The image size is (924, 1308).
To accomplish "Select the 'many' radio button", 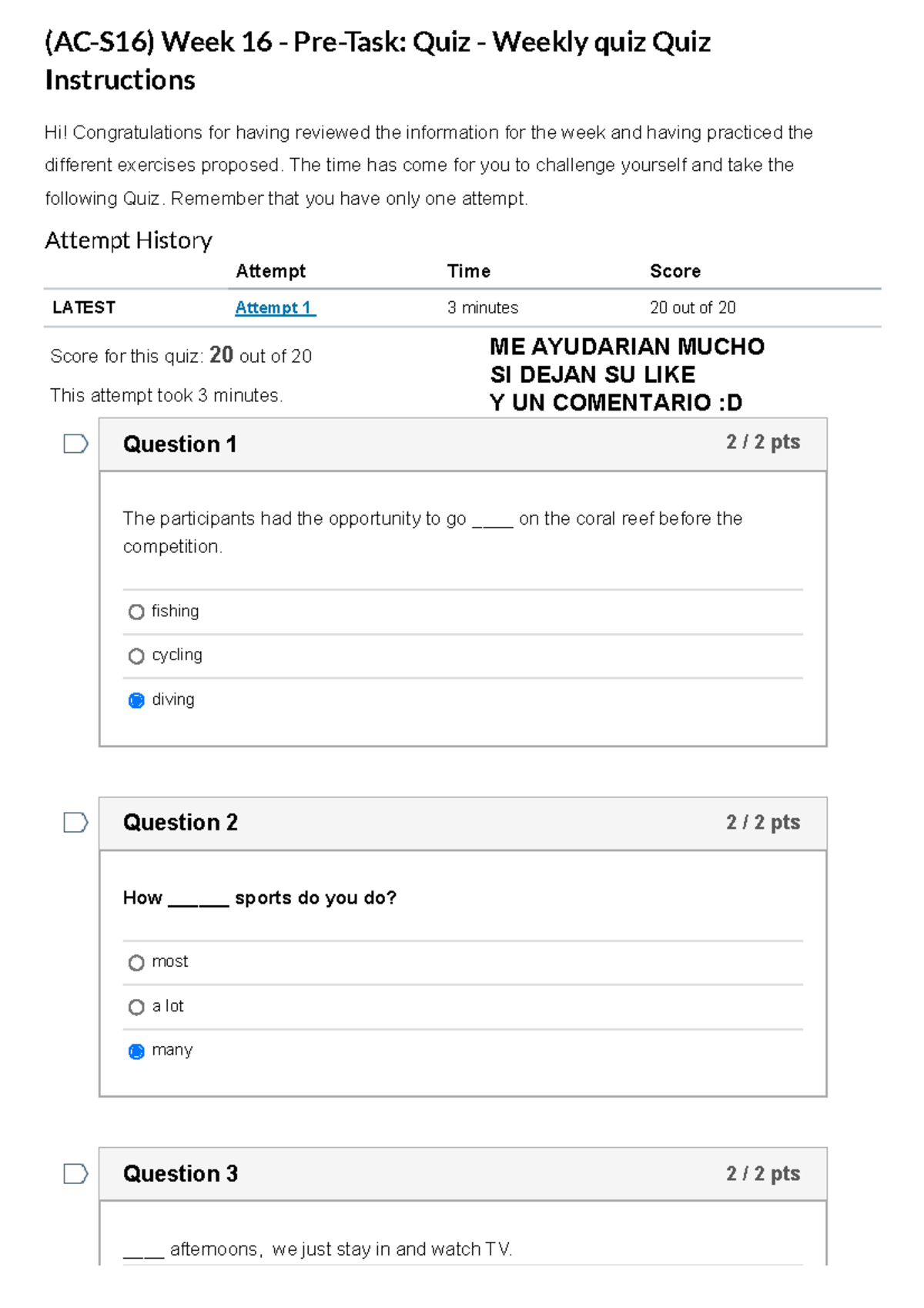I will [x=136, y=1051].
